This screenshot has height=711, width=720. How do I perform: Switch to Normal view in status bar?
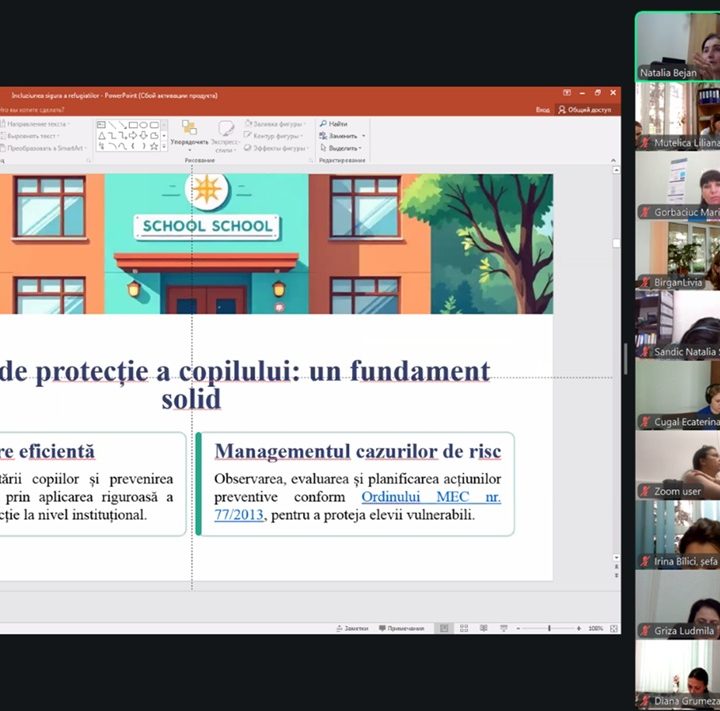point(443,628)
